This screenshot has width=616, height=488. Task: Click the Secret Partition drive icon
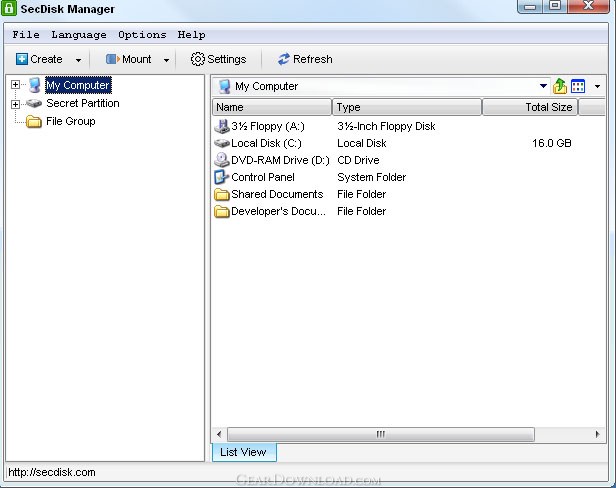tap(34, 103)
